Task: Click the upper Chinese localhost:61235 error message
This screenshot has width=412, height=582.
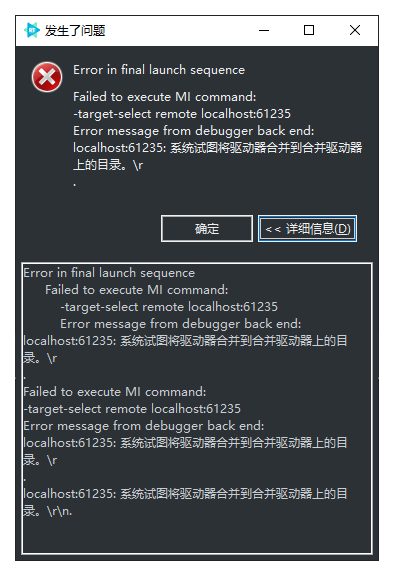Action: pyautogui.click(x=218, y=156)
